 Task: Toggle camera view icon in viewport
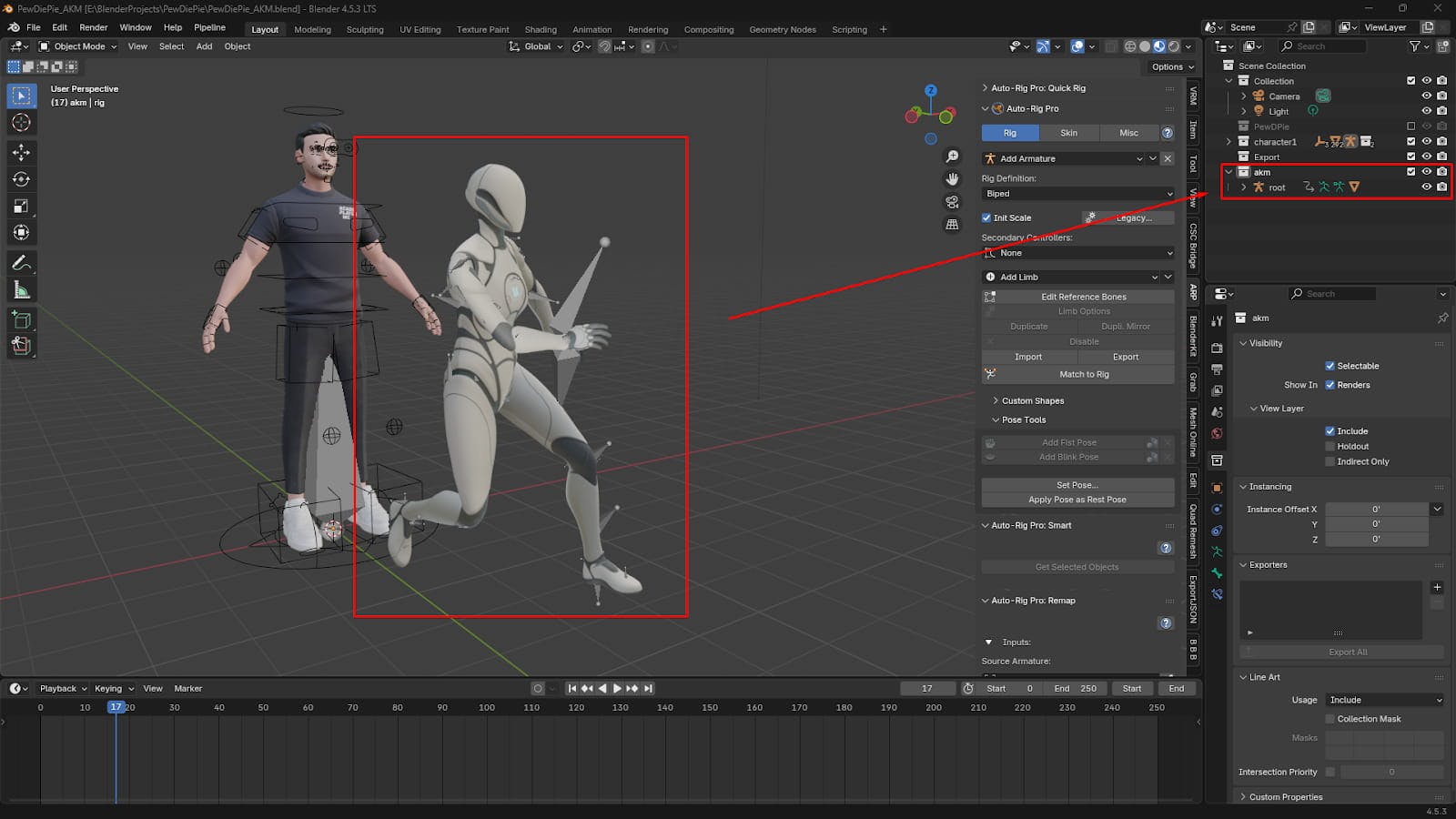tap(952, 202)
